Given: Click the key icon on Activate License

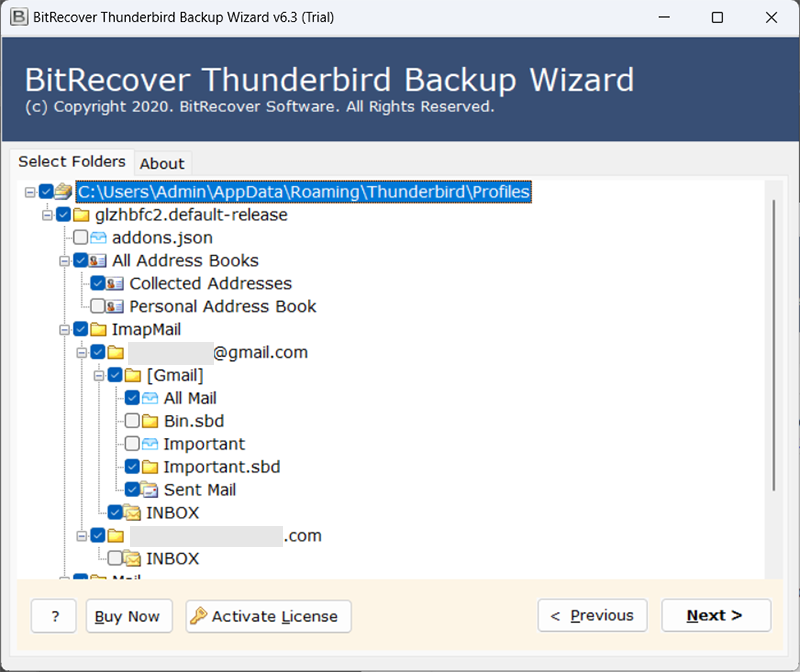Looking at the screenshot, I should 198,616.
